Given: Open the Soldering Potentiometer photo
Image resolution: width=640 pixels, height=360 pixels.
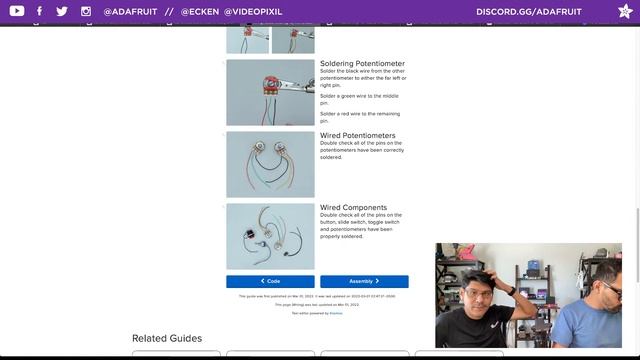Looking at the screenshot, I should coord(270,92).
